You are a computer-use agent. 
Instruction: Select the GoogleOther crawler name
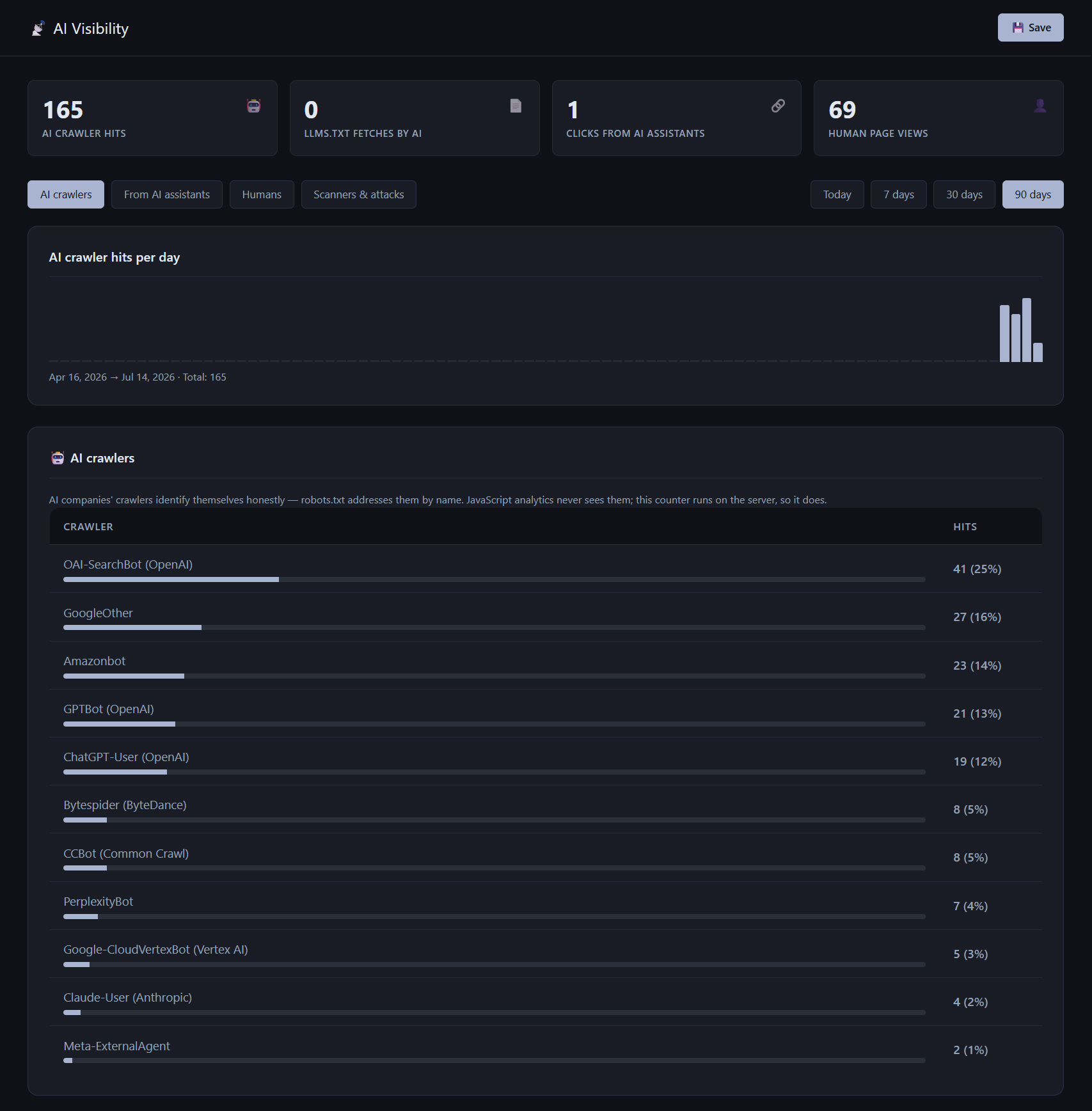point(98,613)
